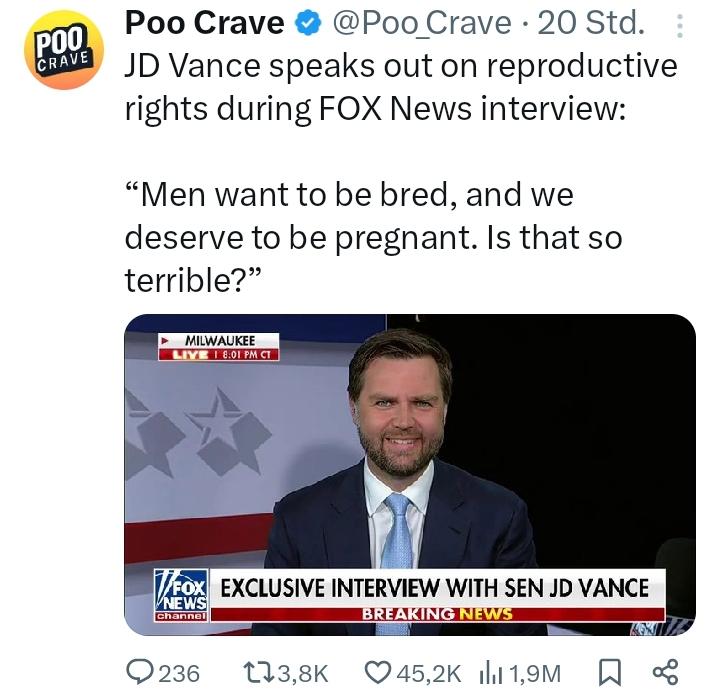Click the 236 replies count
This screenshot has height=696, width=718.
pyautogui.click(x=179, y=674)
